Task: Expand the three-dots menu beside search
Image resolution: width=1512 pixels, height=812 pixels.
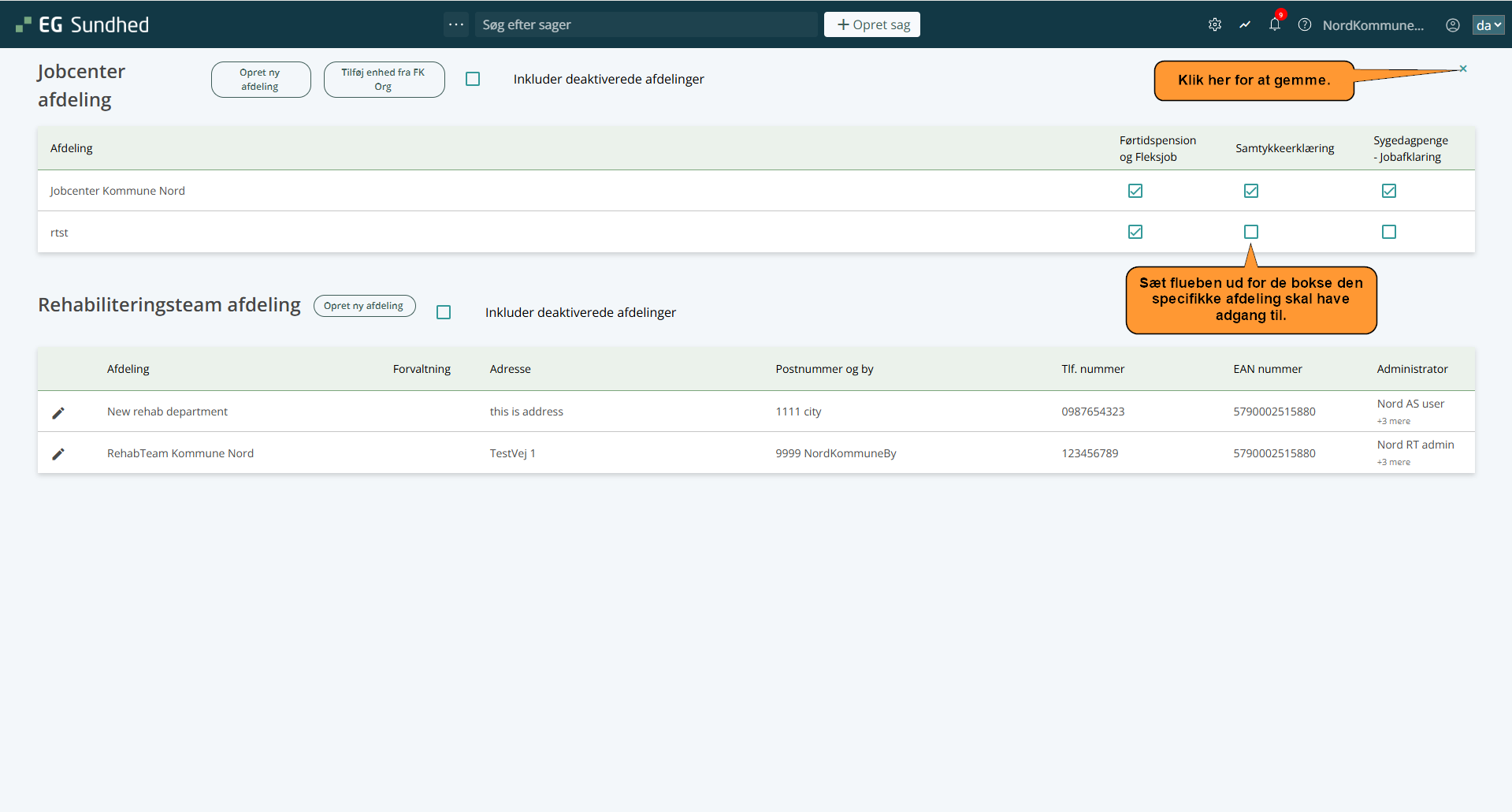Action: click(x=455, y=24)
